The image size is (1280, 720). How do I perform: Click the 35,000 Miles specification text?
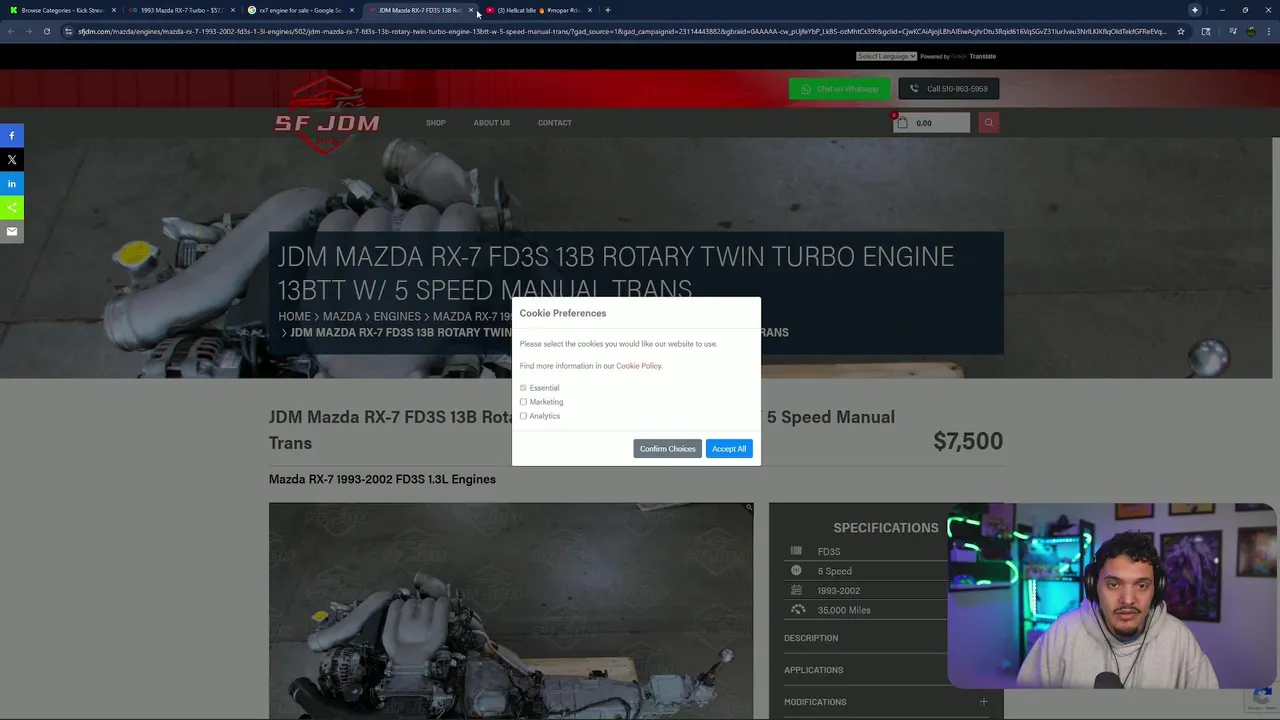(844, 610)
